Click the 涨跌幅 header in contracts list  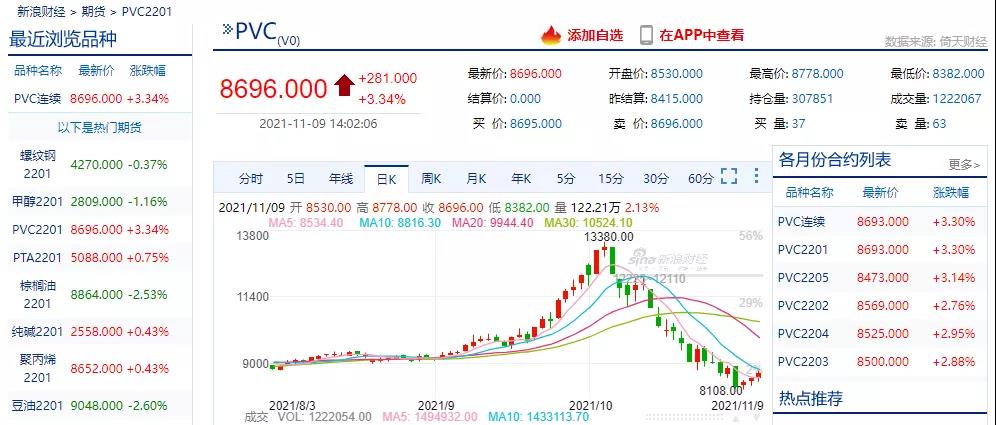click(951, 192)
